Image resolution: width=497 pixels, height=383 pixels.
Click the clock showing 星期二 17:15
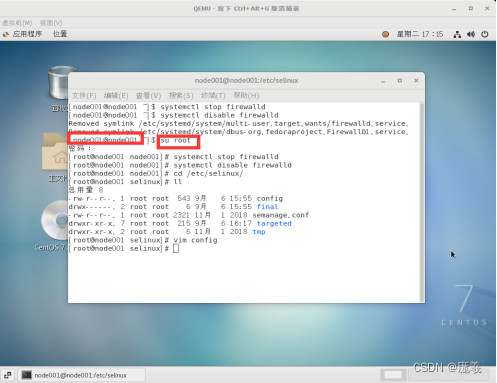click(x=420, y=34)
